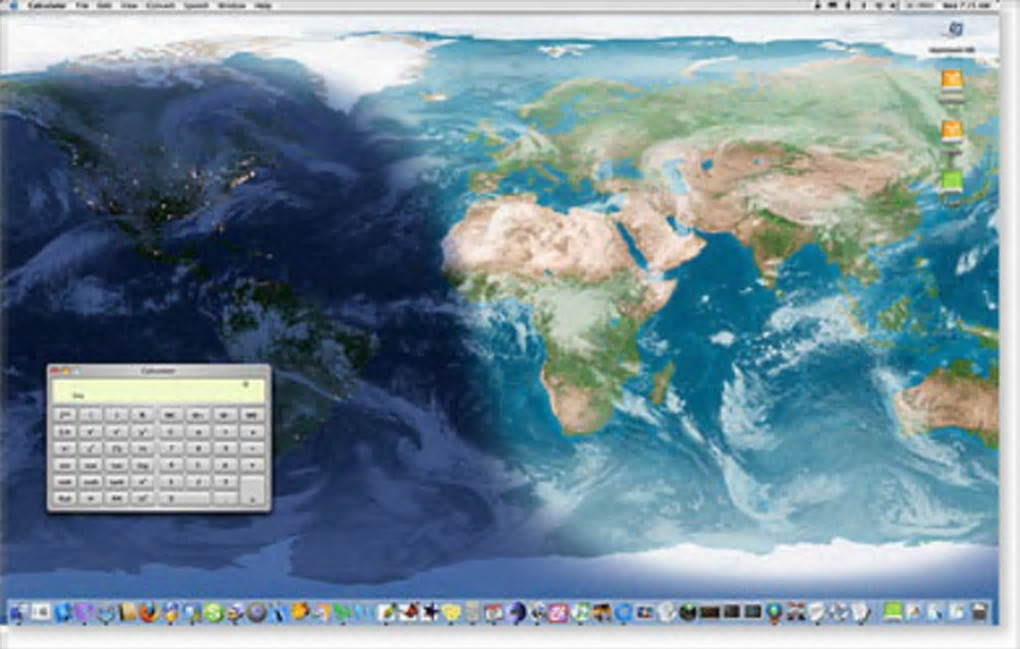Viewport: 1020px width, 649px height.
Task: Click the number 1 key
Action: 170,482
